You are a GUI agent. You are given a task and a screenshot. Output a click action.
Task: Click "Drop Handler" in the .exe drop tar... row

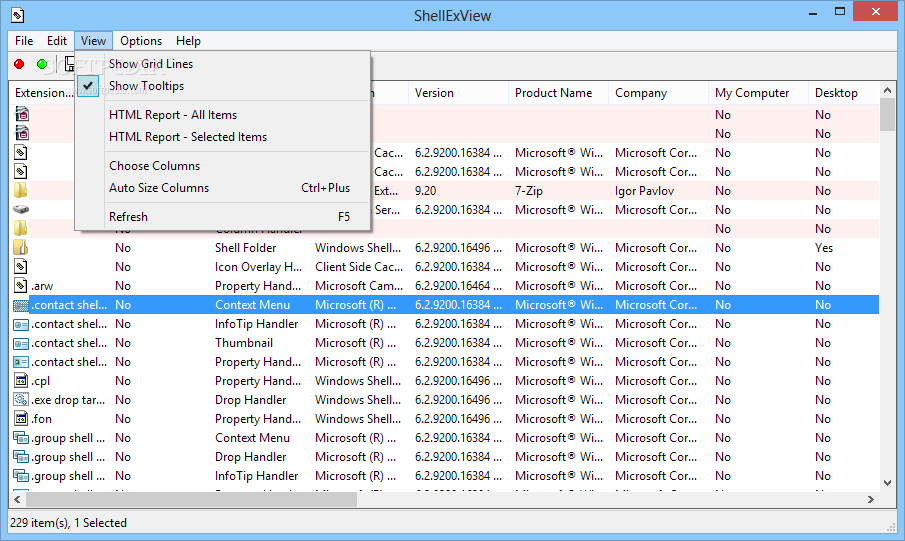click(x=250, y=400)
